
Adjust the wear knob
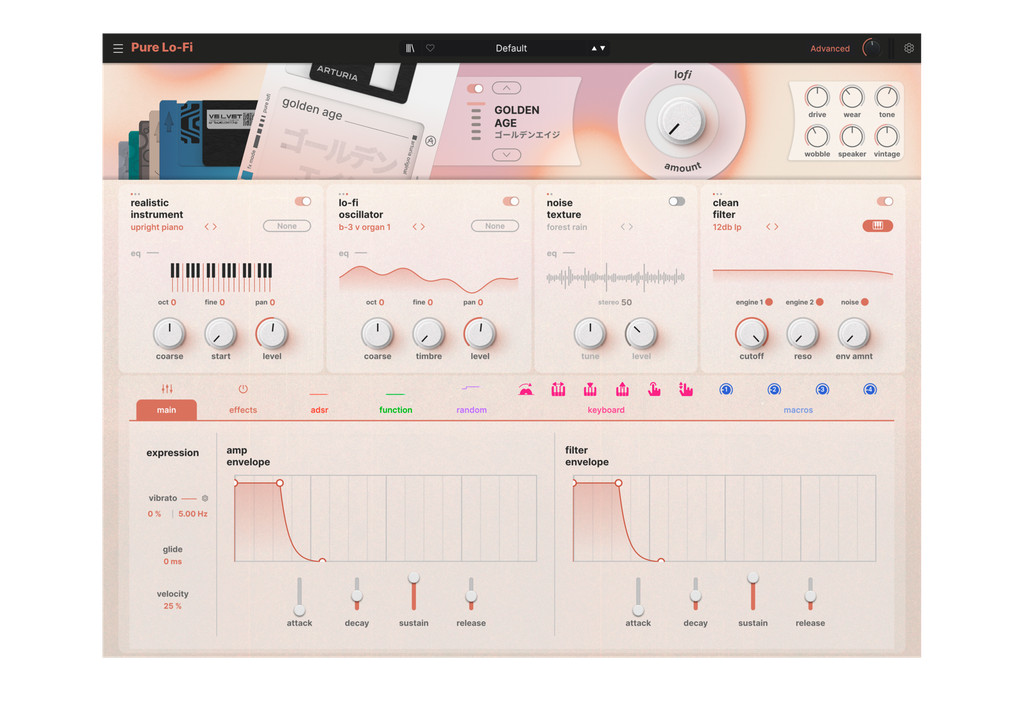852,97
